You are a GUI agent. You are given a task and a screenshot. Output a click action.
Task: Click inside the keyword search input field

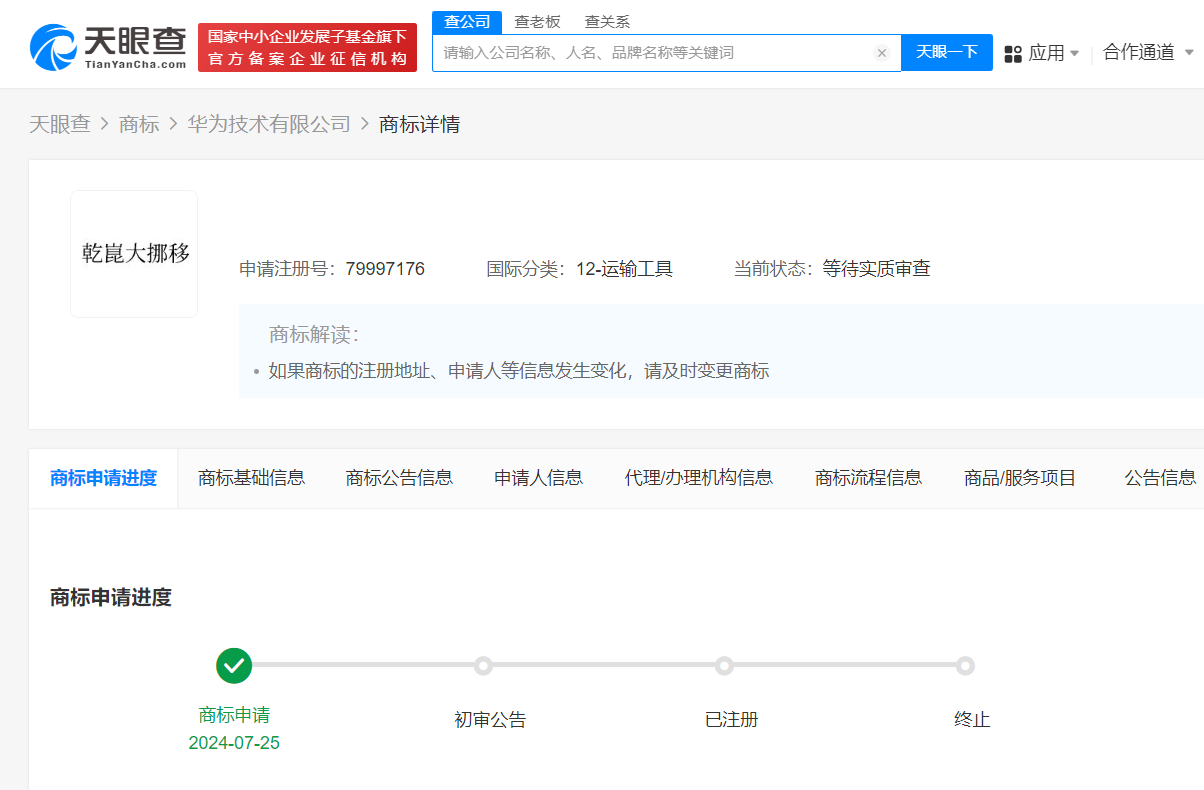click(x=650, y=53)
